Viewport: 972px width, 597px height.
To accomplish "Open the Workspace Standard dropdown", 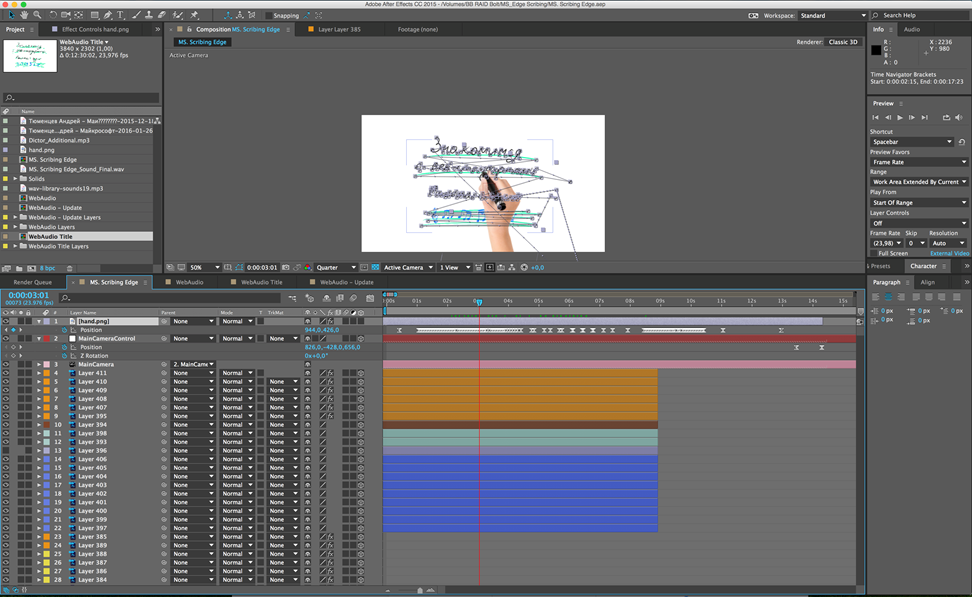I will coord(833,15).
